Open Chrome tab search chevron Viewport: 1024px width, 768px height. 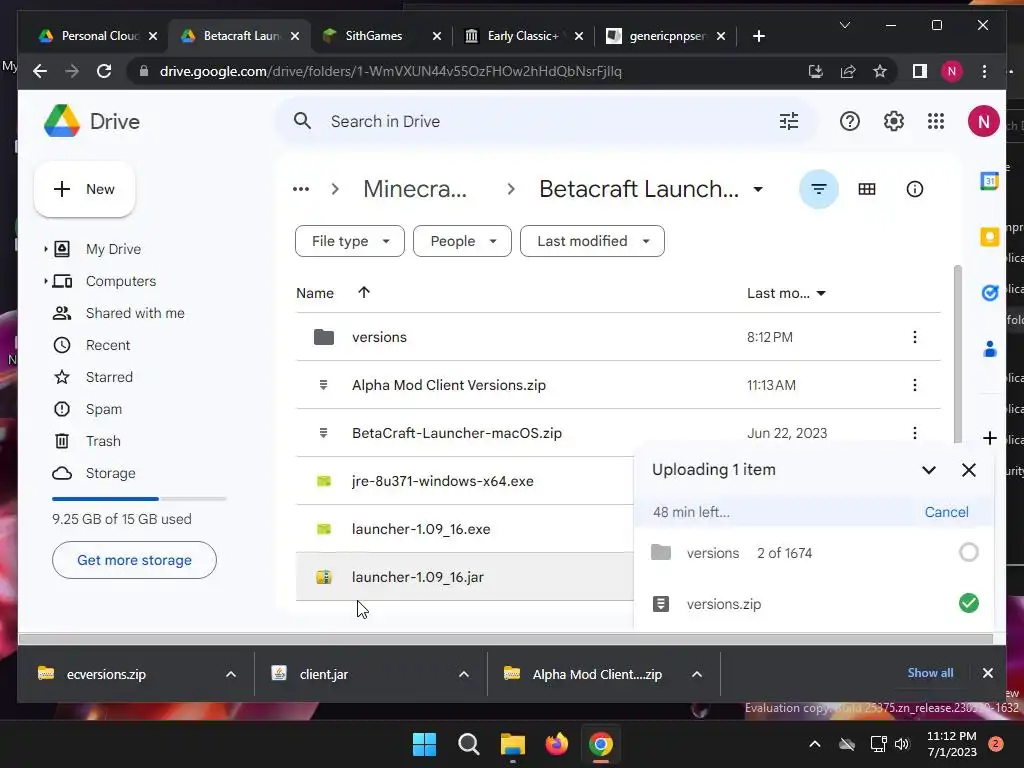point(844,25)
